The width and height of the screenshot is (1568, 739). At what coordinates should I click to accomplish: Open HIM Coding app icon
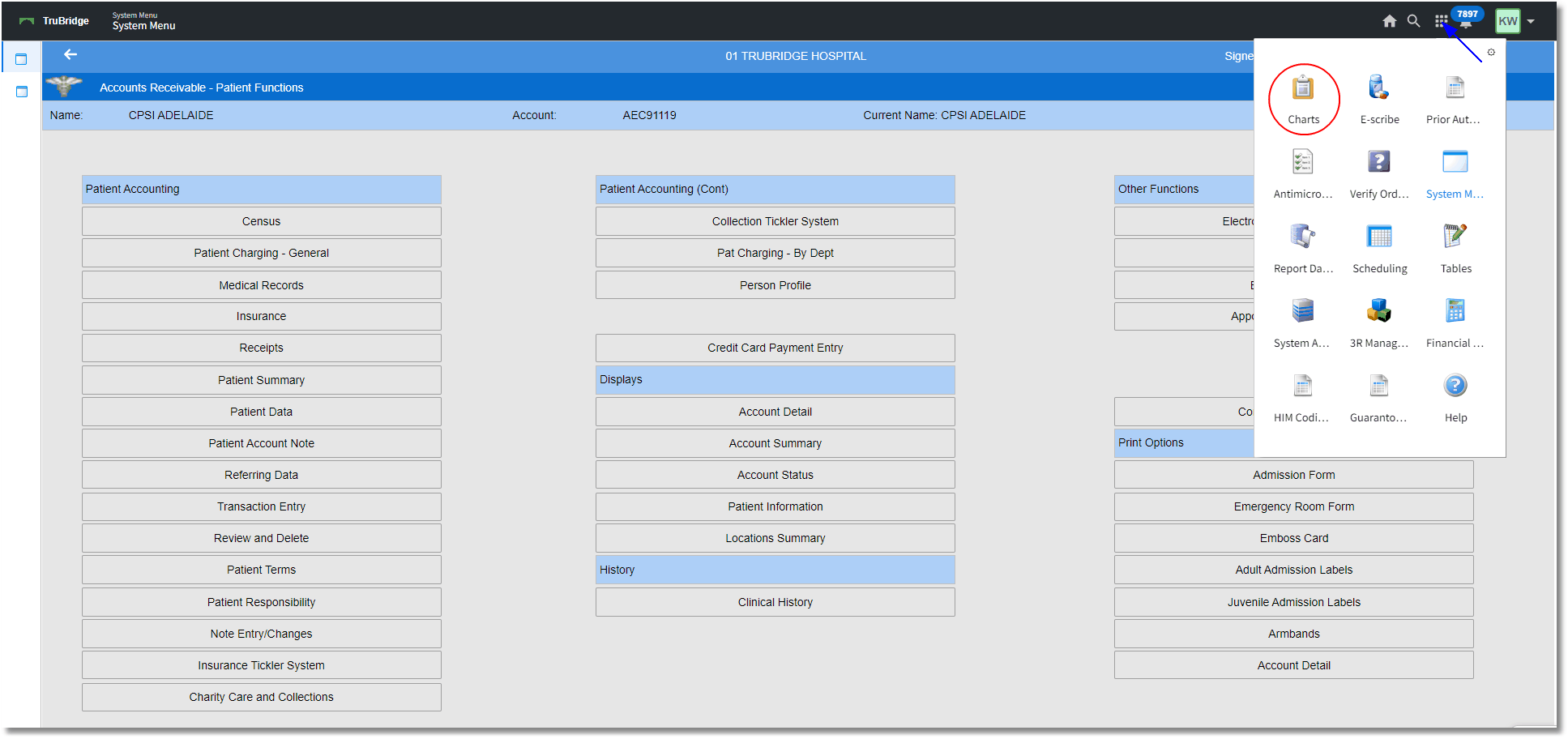tap(1303, 386)
